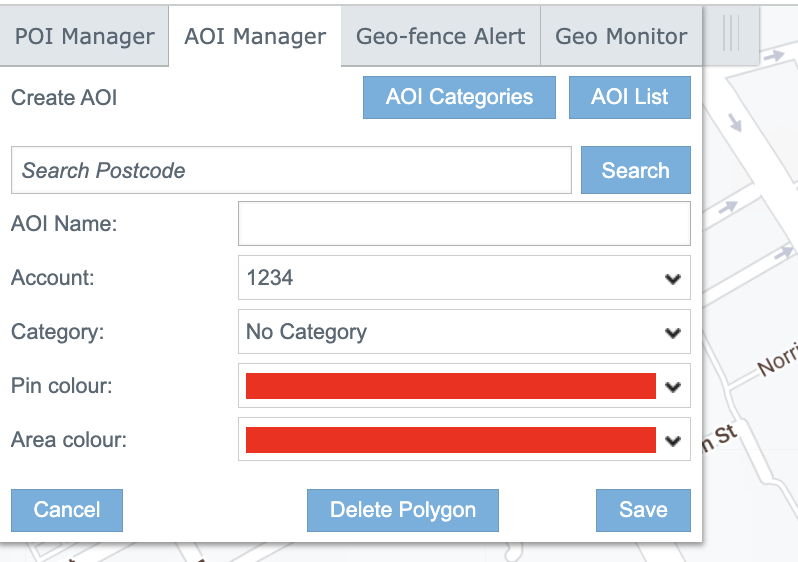Show the AOI List

point(629,98)
